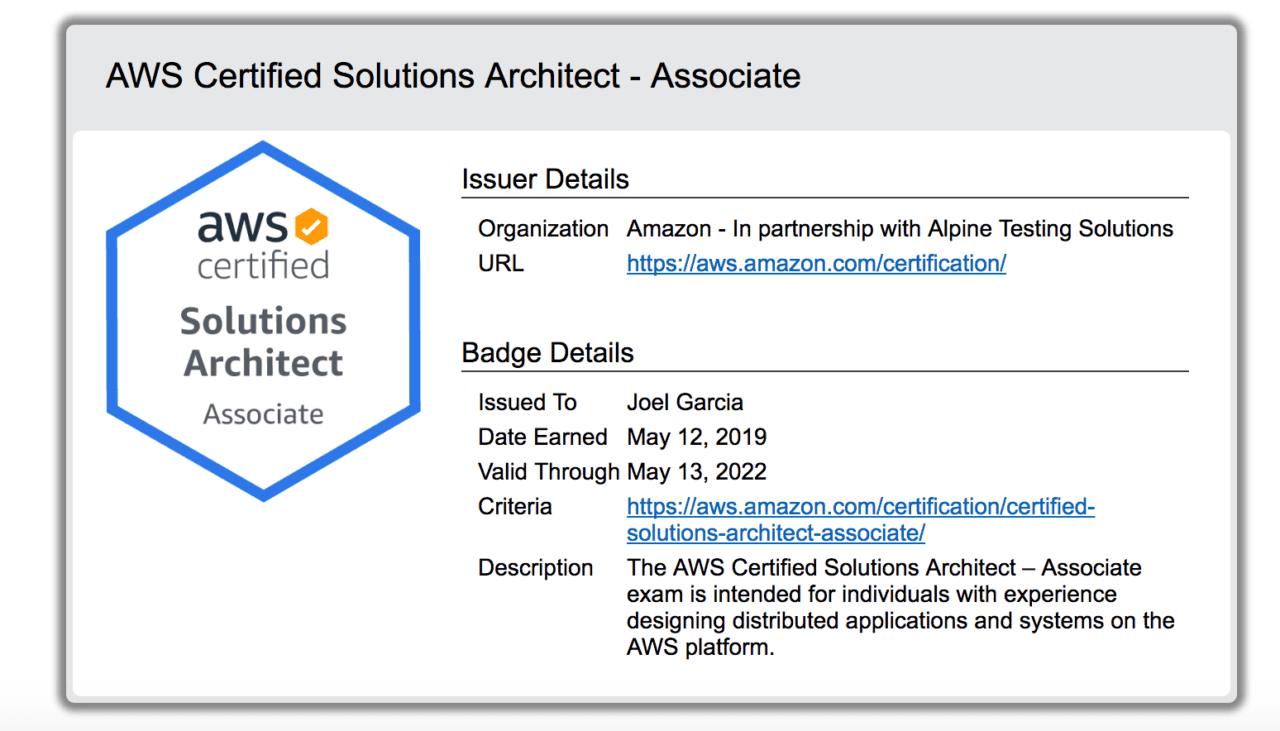Click the page title 'AWS Certified Solutions Architect - Associate'
This screenshot has width=1280, height=731.
[452, 75]
